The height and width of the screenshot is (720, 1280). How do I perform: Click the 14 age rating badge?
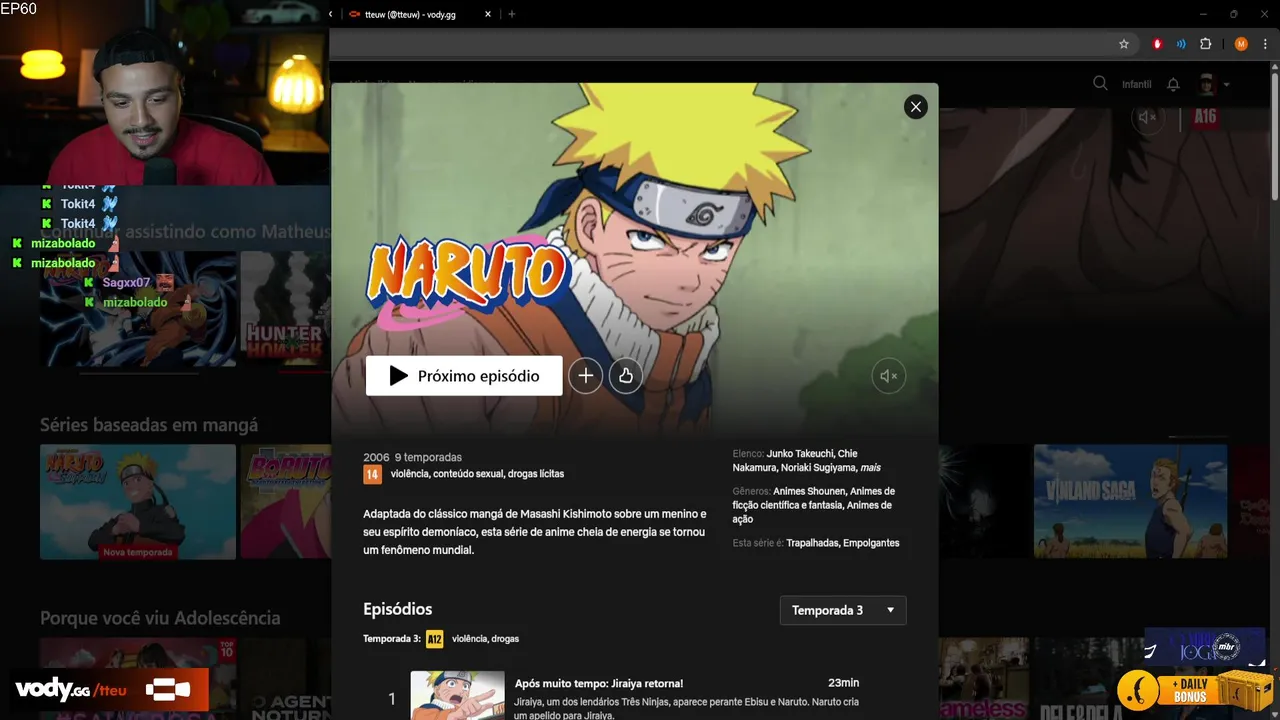tap(372, 474)
